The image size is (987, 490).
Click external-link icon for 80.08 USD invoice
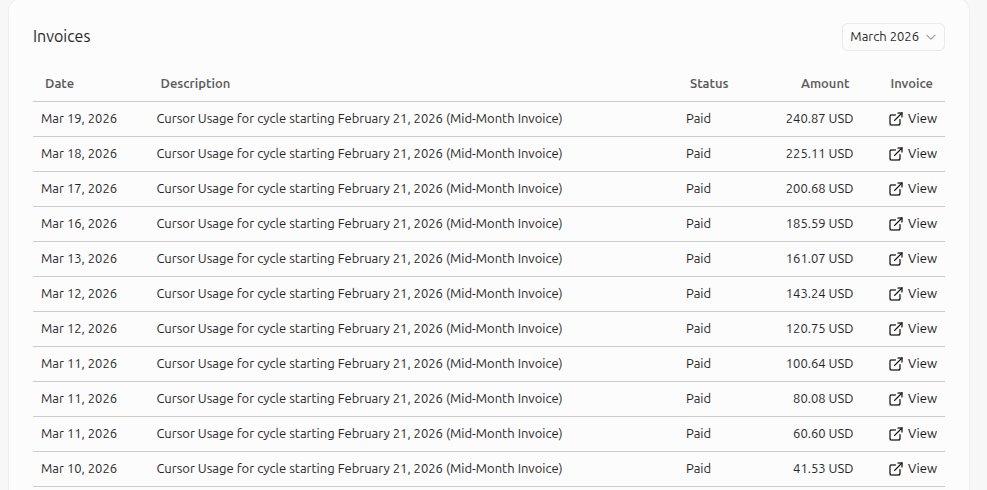coord(895,399)
